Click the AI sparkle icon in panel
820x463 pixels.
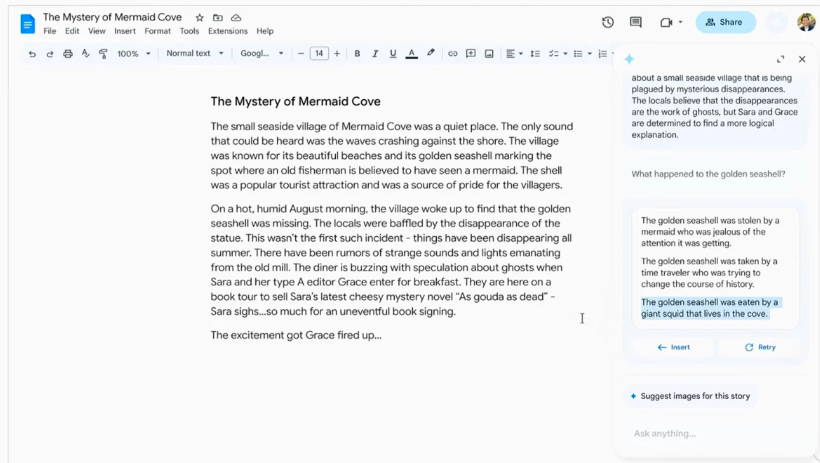tap(629, 60)
